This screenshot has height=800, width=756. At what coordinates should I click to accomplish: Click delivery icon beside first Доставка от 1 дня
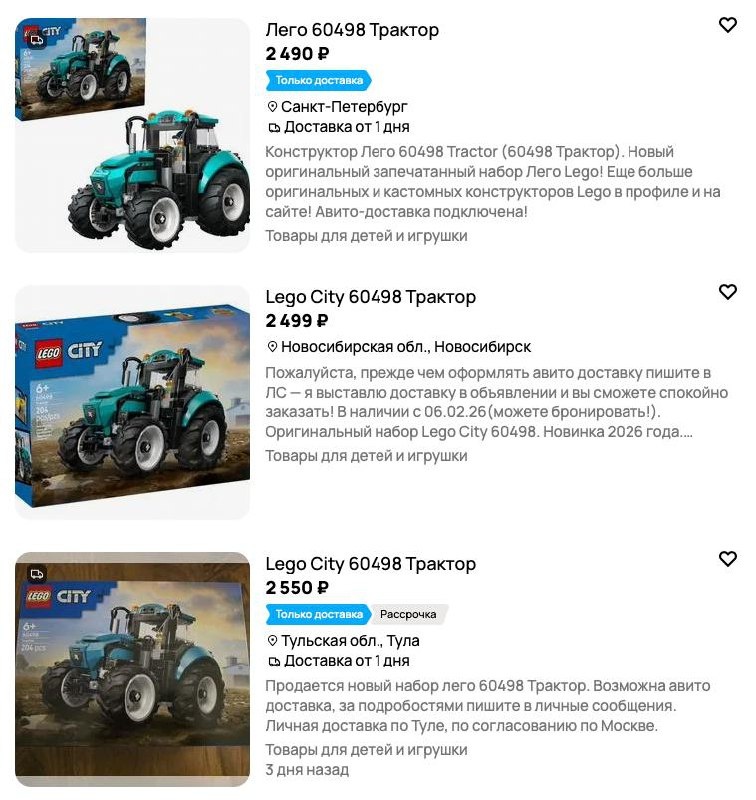click(x=274, y=128)
